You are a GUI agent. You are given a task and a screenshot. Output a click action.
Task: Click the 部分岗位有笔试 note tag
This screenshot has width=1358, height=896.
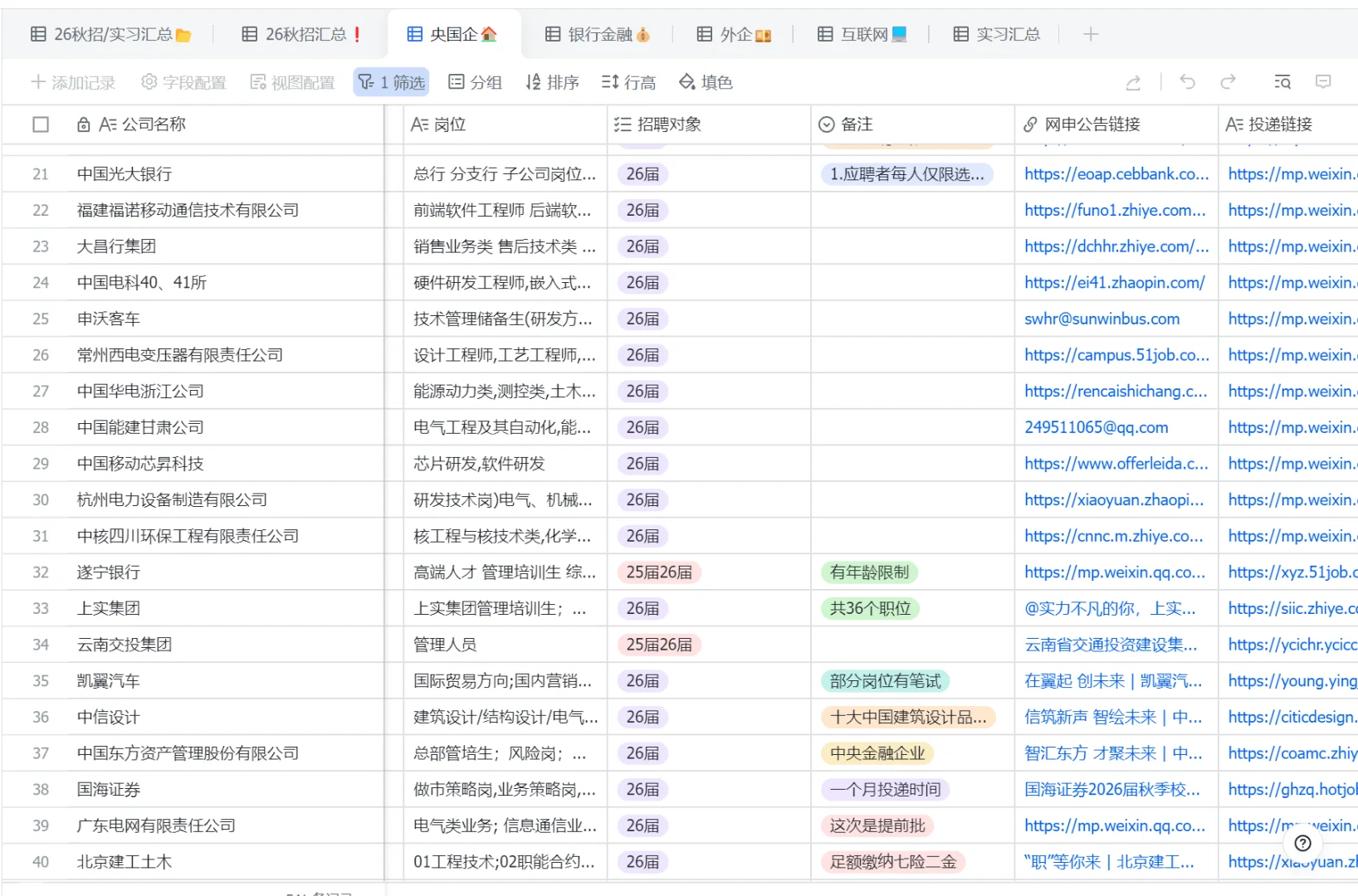coord(886,681)
